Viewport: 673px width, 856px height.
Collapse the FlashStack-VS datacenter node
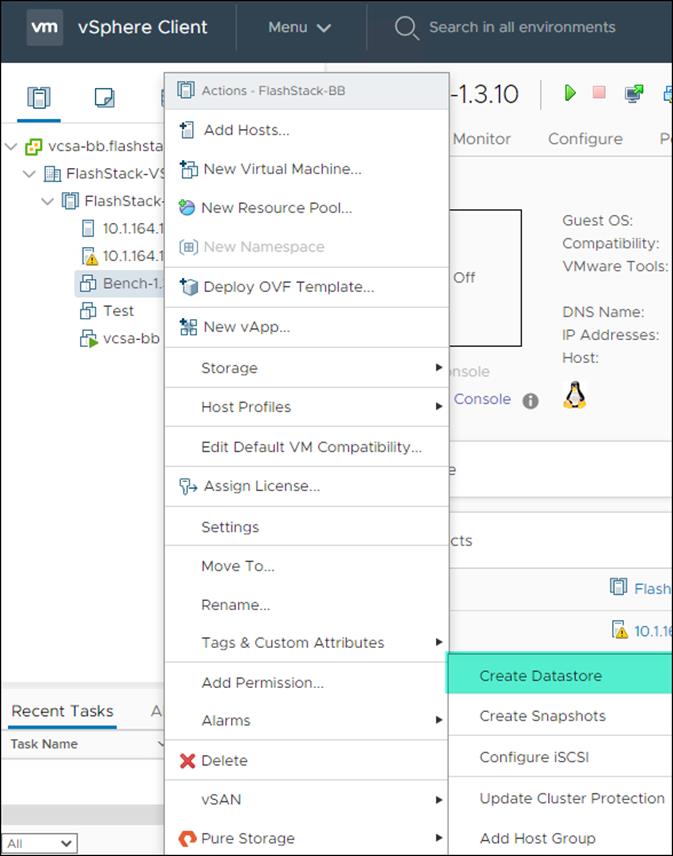29,174
